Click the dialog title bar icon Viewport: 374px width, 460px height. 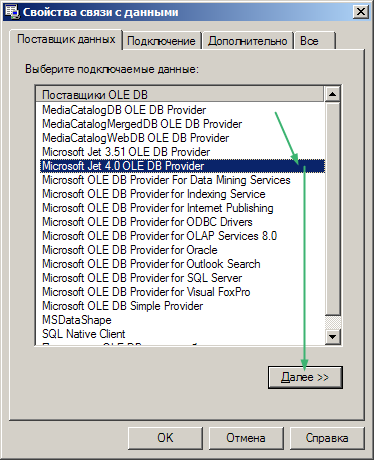click(x=13, y=12)
